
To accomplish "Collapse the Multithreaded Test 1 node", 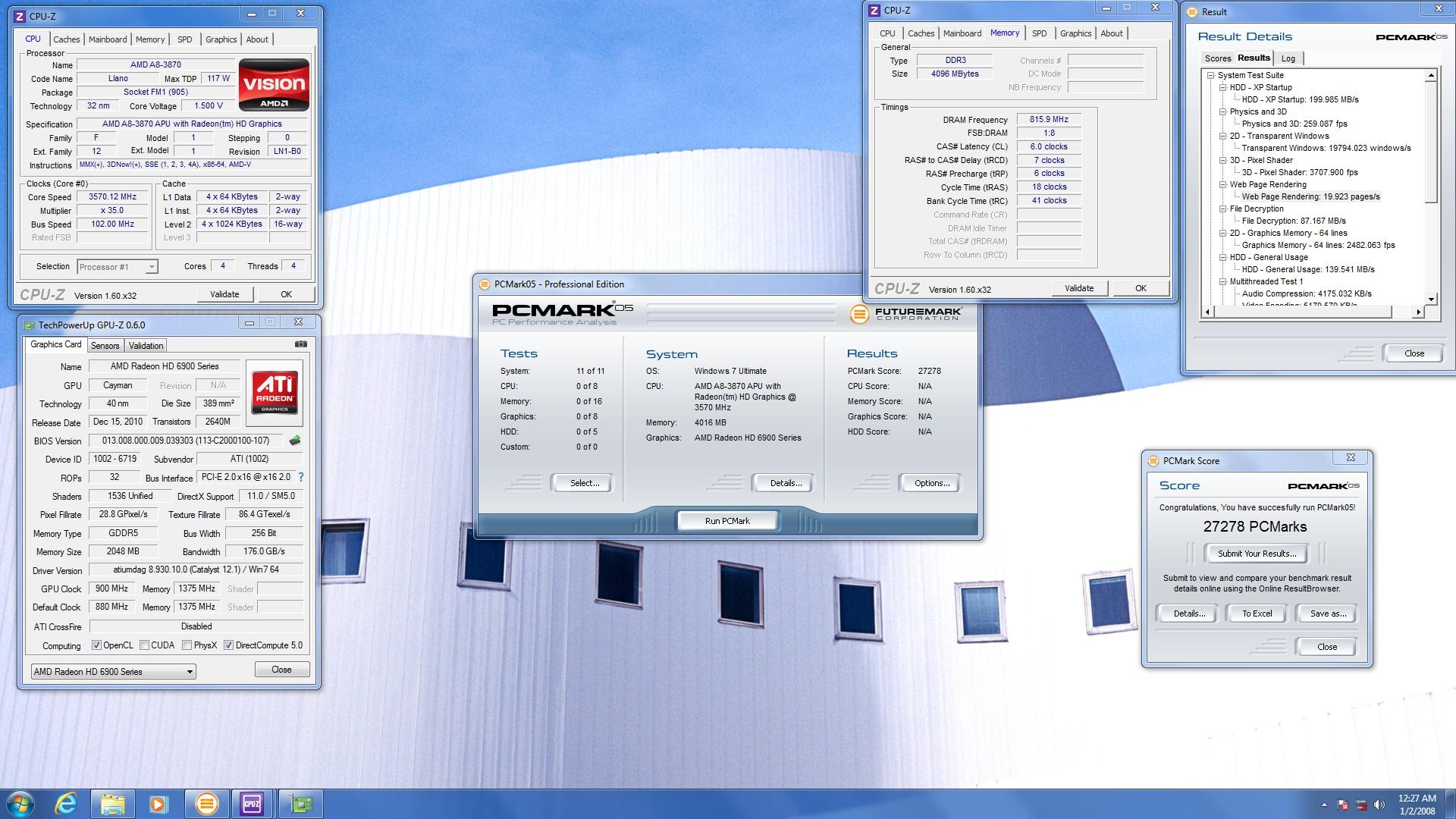I will coord(1223,281).
